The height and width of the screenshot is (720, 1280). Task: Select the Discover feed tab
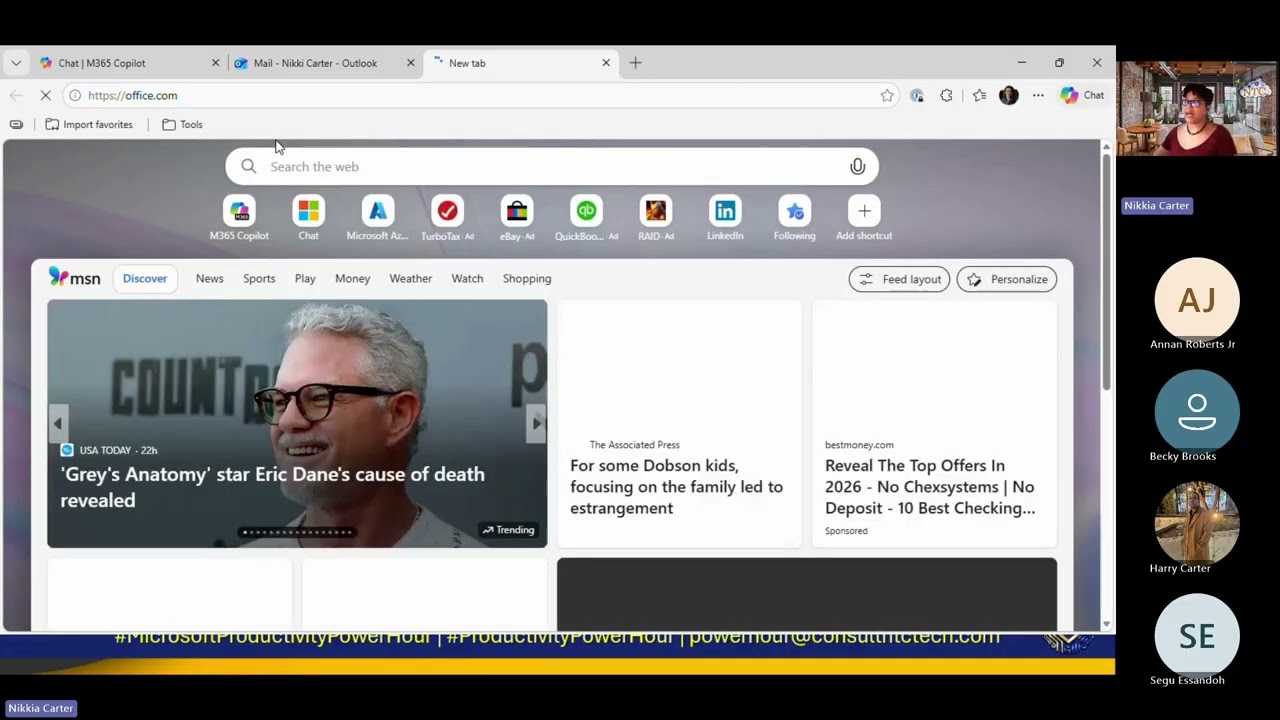pos(145,279)
